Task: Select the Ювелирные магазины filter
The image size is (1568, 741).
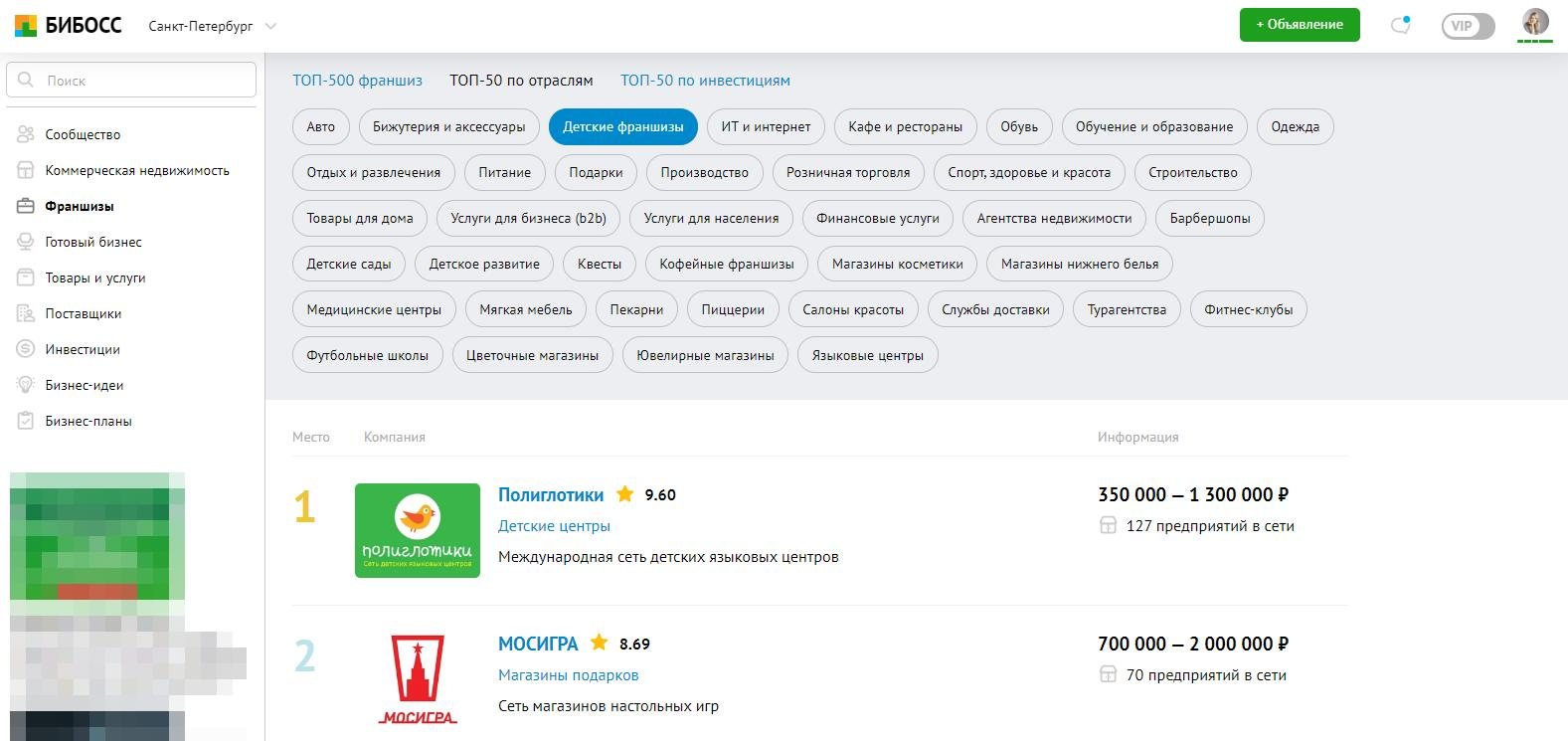Action: point(705,355)
